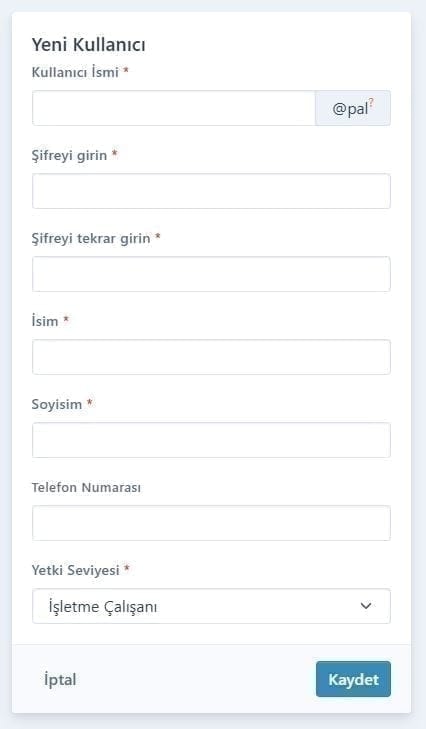This screenshot has width=426, height=729.
Task: Cancel with the İptal button
Action: (60, 679)
